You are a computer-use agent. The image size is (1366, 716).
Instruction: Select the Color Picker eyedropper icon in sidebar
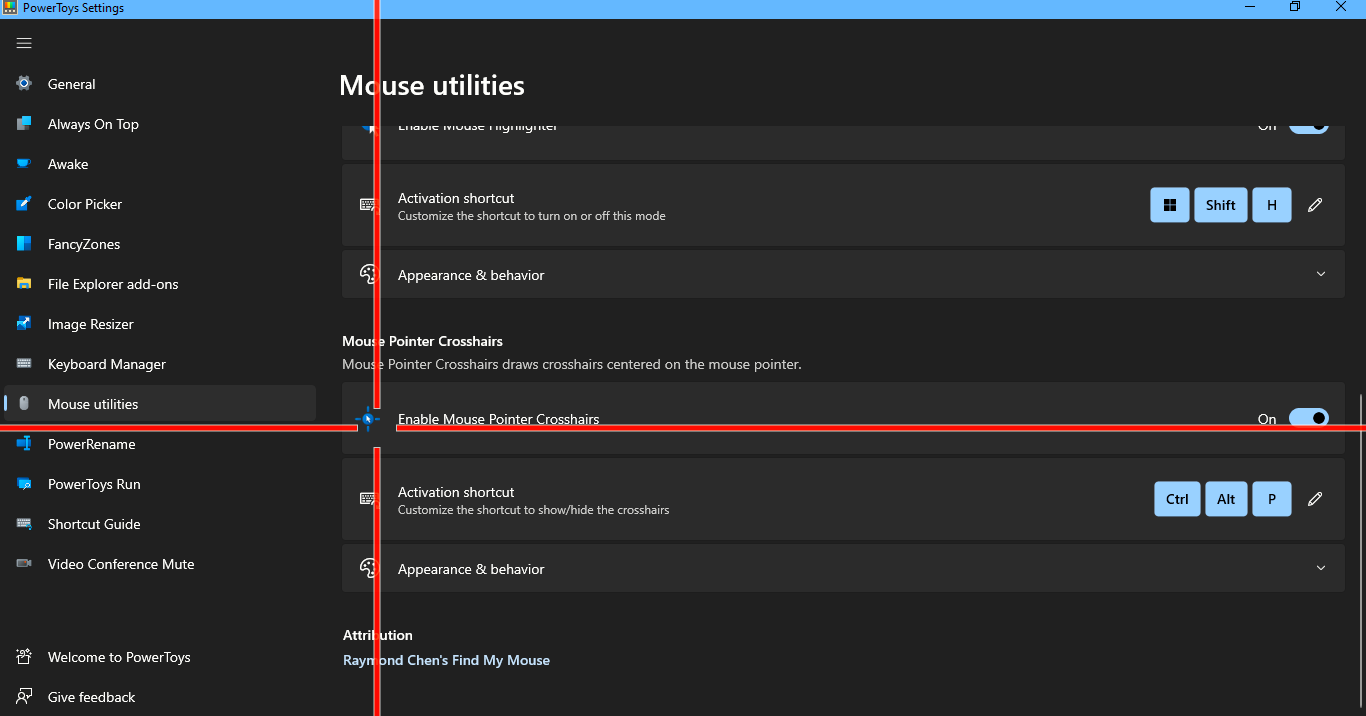click(23, 204)
